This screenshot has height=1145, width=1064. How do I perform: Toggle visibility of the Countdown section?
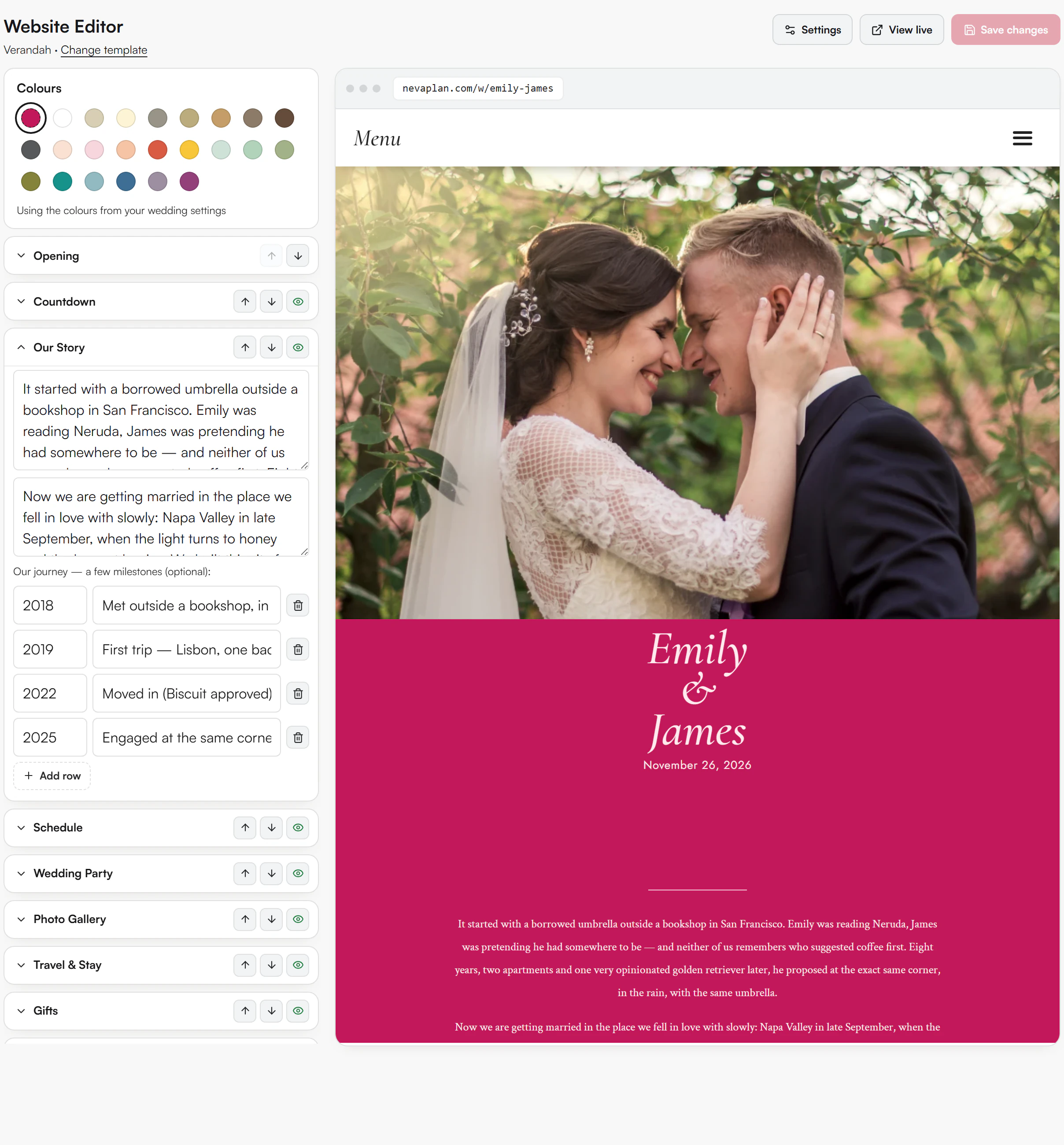tap(298, 302)
